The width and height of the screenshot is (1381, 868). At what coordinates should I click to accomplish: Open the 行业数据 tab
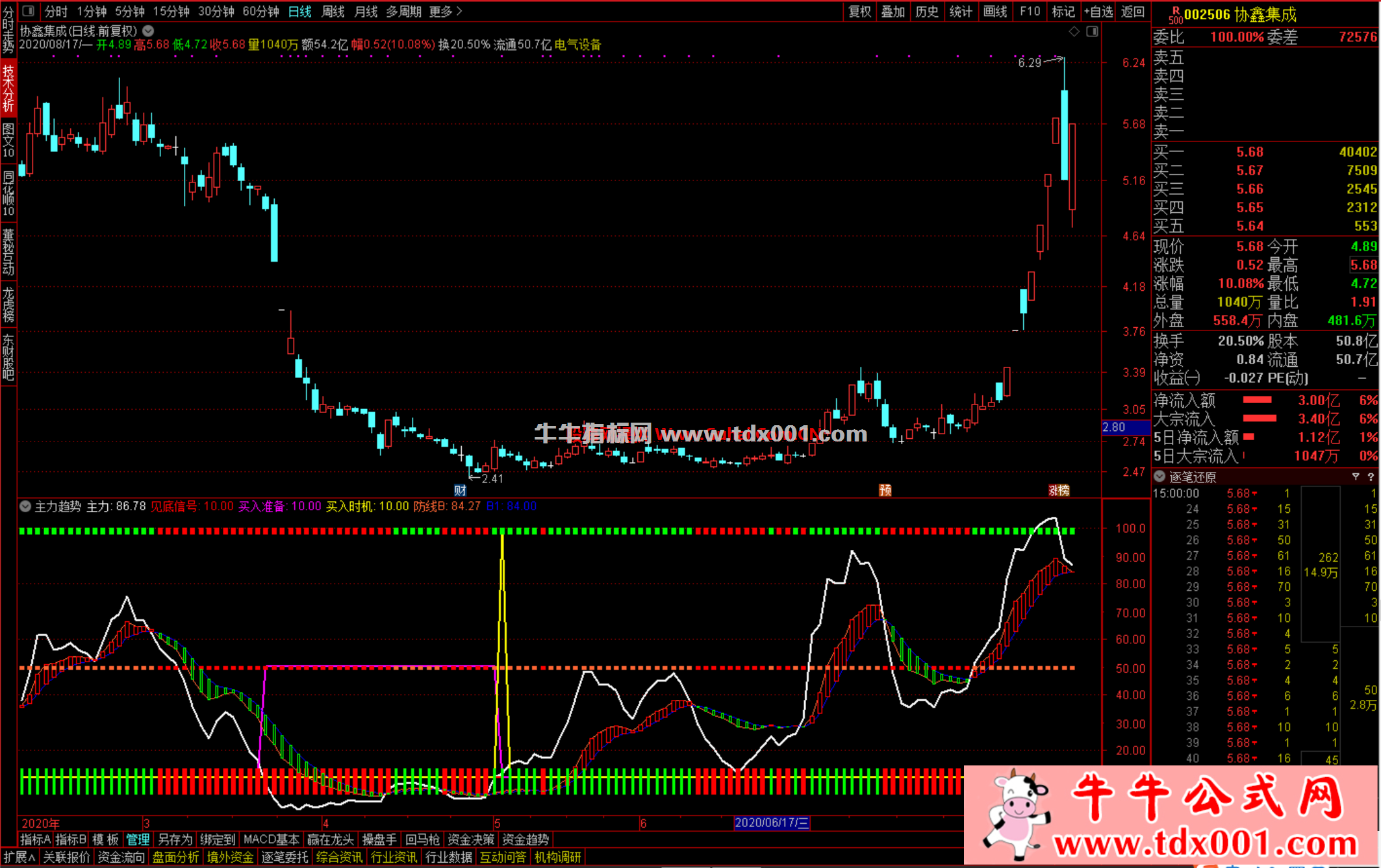click(x=448, y=857)
